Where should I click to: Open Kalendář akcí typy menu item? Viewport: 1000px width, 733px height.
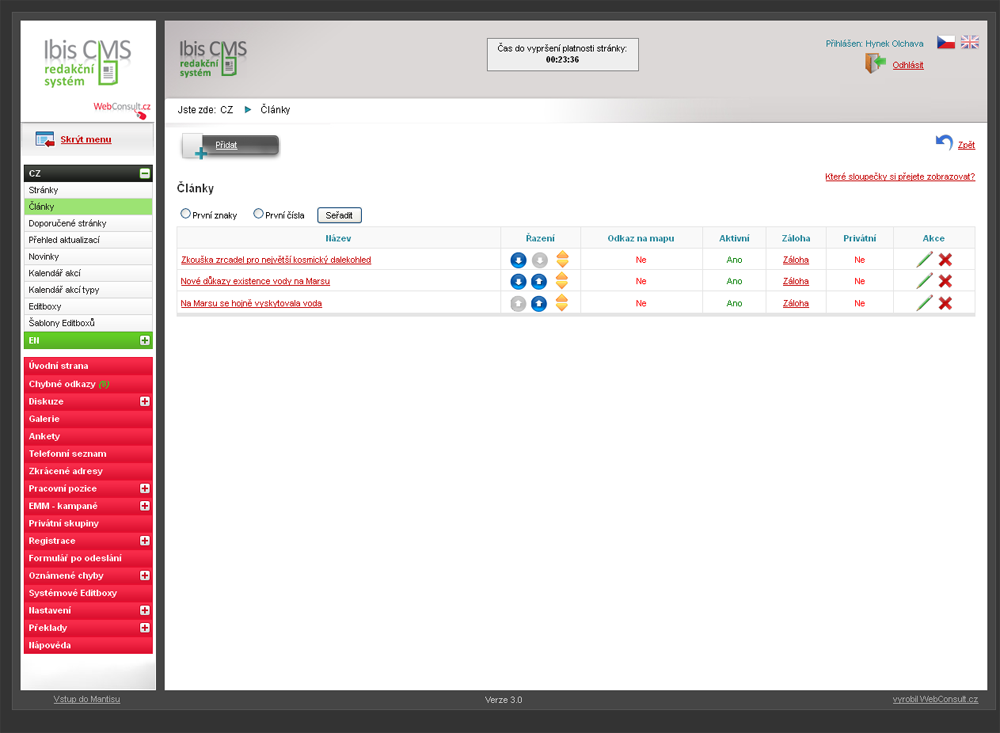(x=88, y=290)
